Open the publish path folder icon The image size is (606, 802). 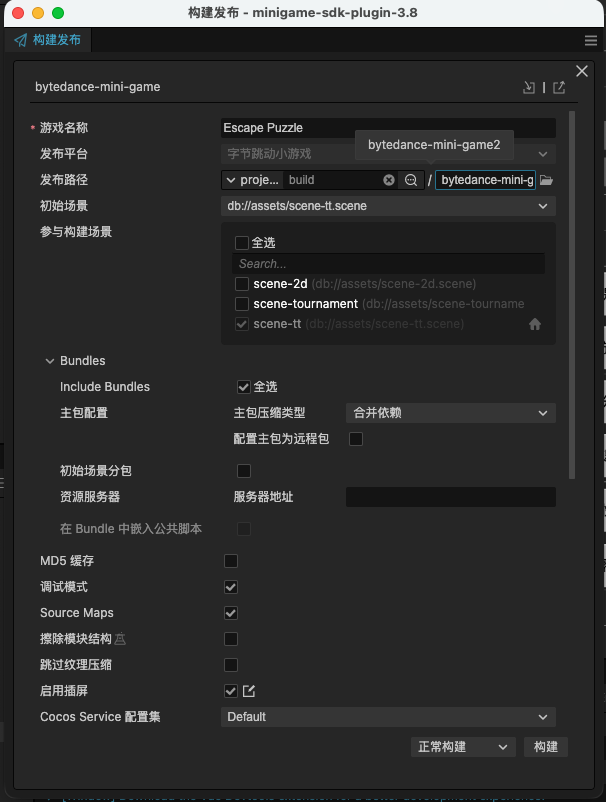click(x=547, y=180)
